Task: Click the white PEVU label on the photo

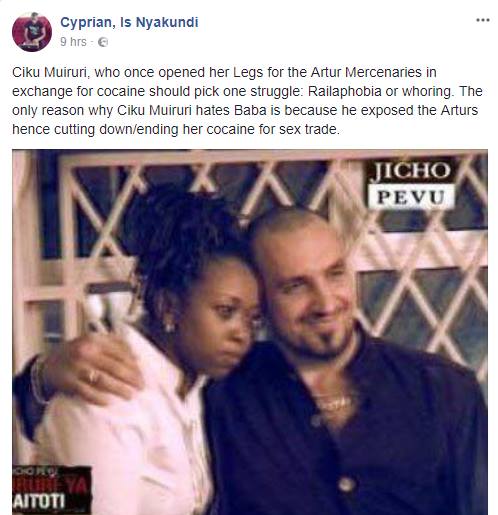Action: click(411, 197)
